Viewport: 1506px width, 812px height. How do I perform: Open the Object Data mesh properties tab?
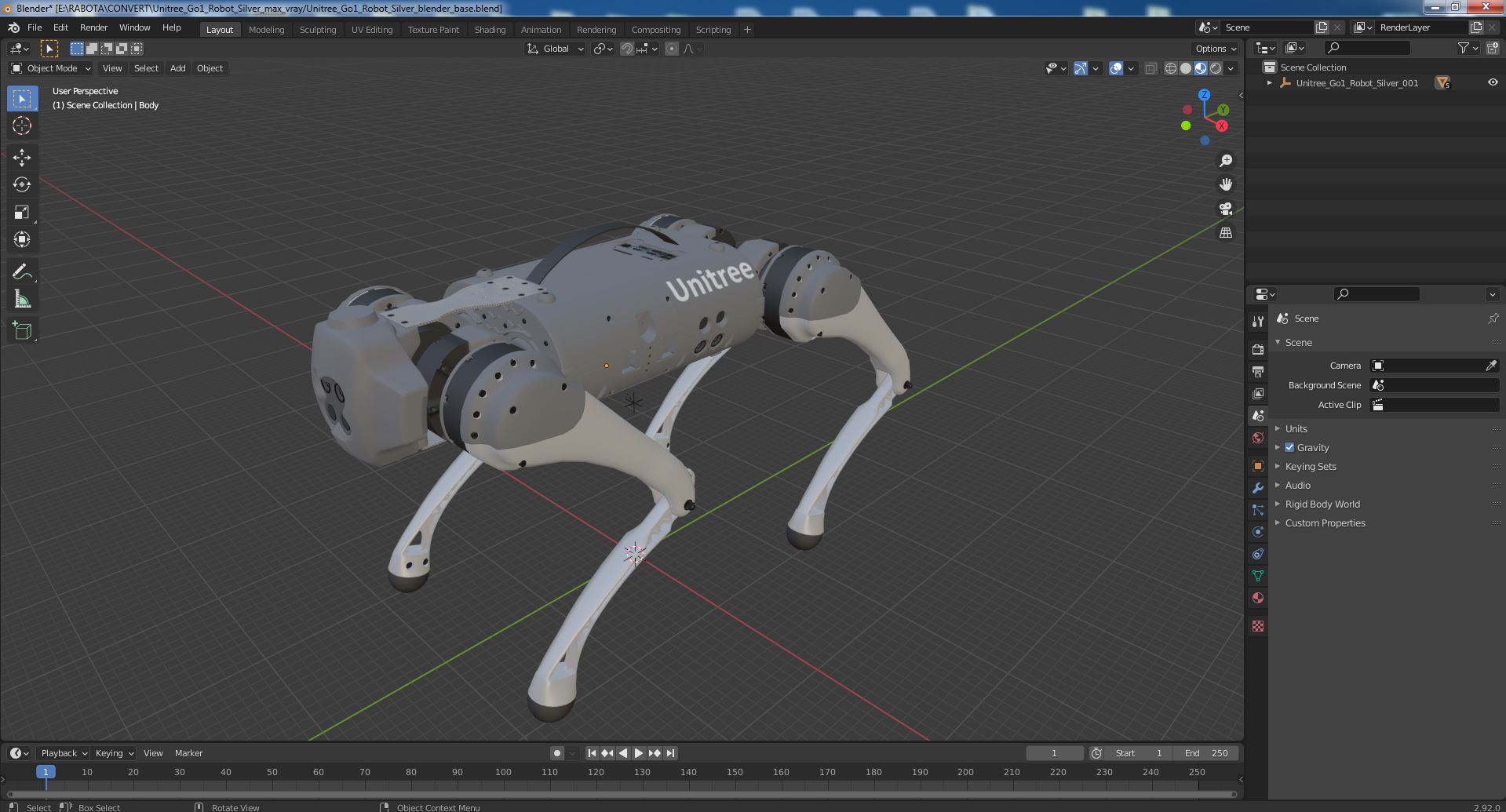coord(1258,576)
